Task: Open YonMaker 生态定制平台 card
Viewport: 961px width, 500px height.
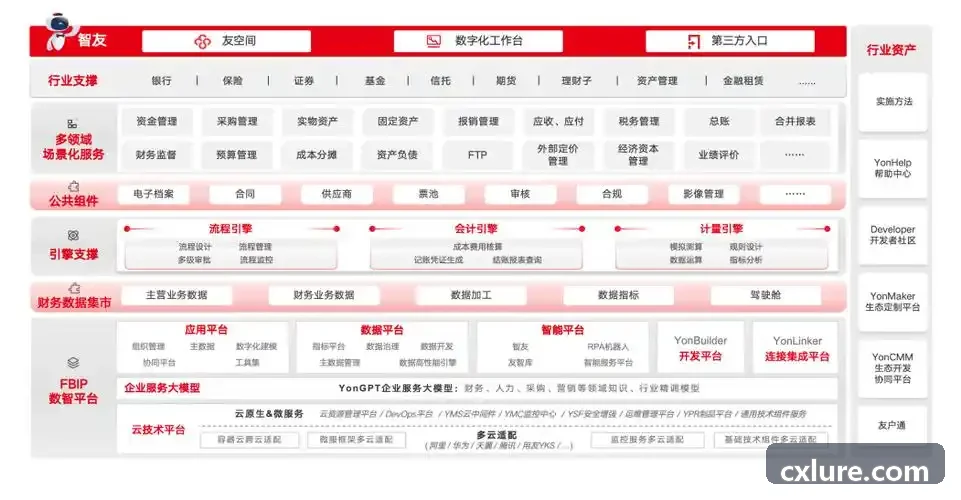Action: click(892, 301)
